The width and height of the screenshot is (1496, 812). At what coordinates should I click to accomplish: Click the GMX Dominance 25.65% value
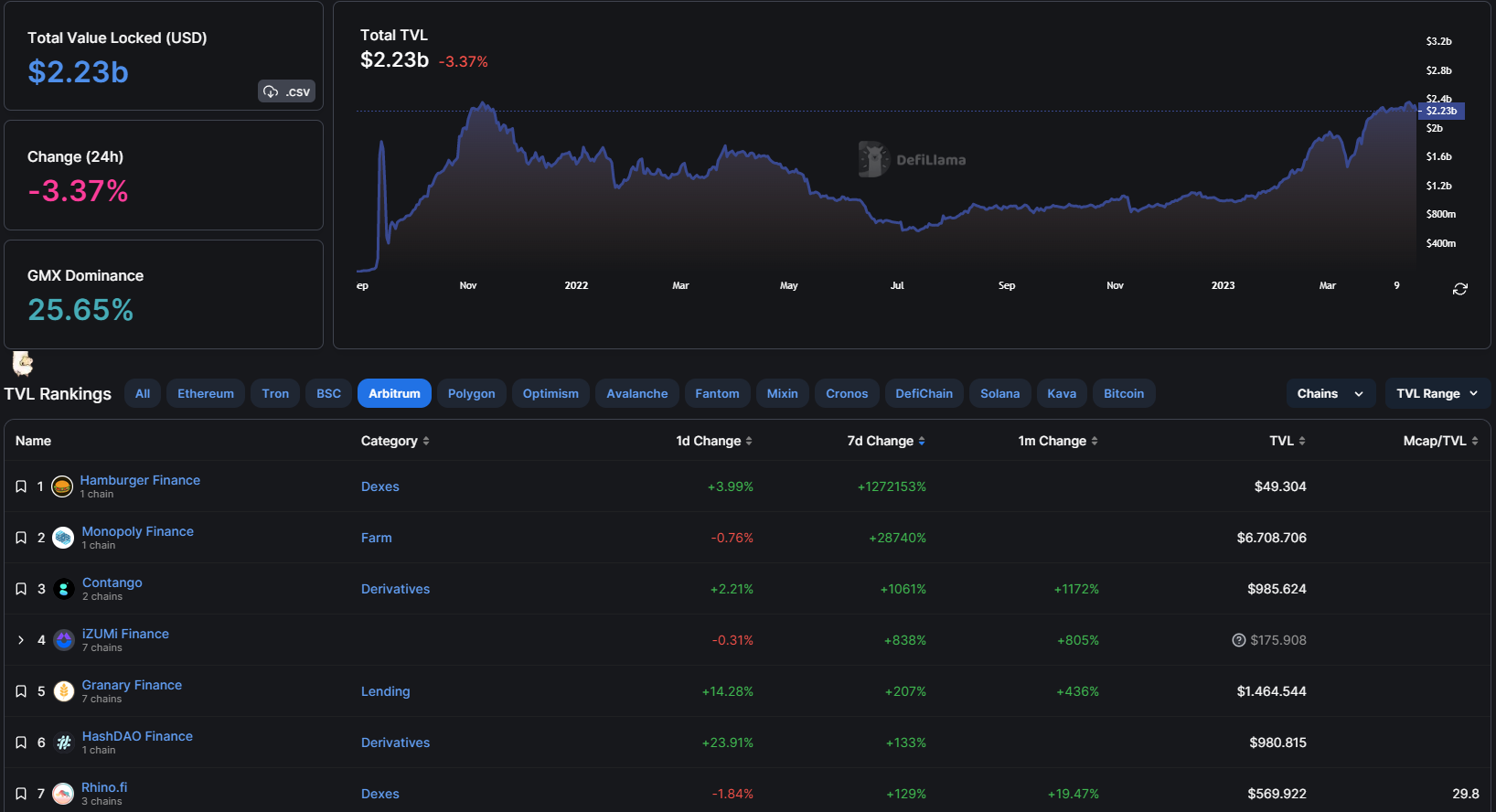coord(80,310)
